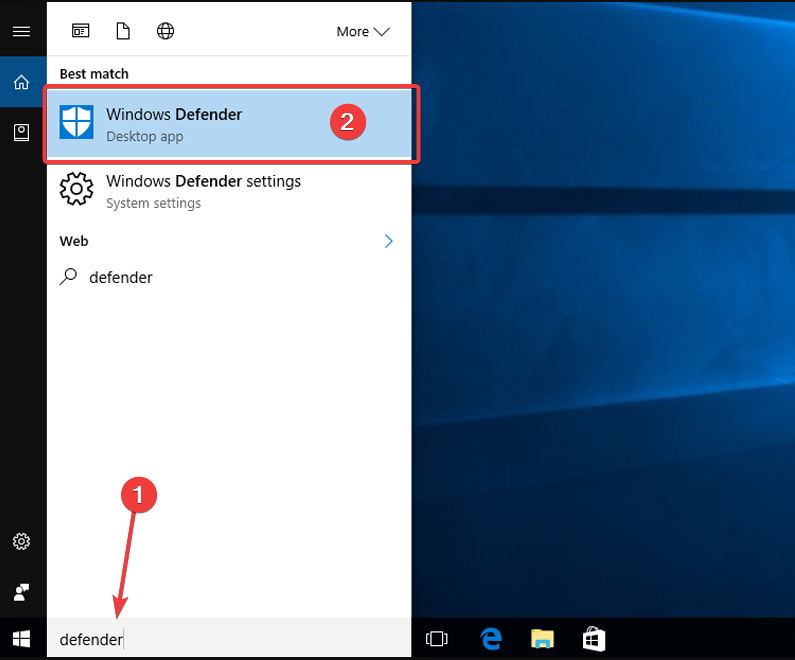Open Windows Defender settings result

(229, 191)
